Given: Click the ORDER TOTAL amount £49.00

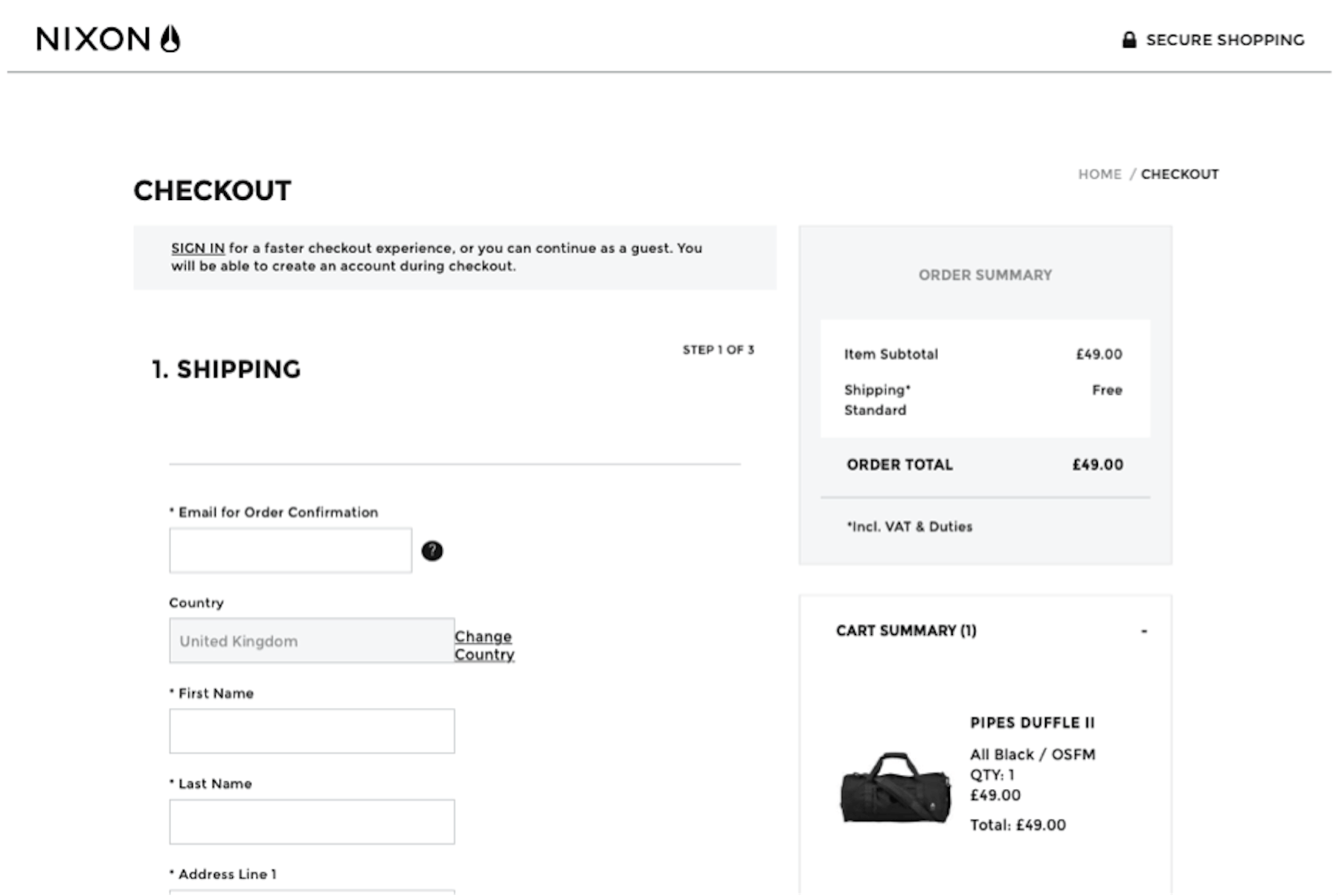Looking at the screenshot, I should pyautogui.click(x=1098, y=465).
